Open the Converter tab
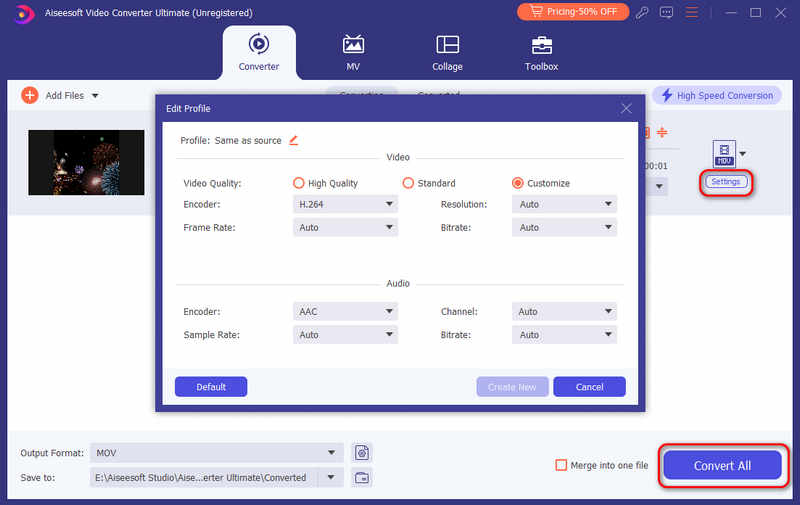 point(259,53)
